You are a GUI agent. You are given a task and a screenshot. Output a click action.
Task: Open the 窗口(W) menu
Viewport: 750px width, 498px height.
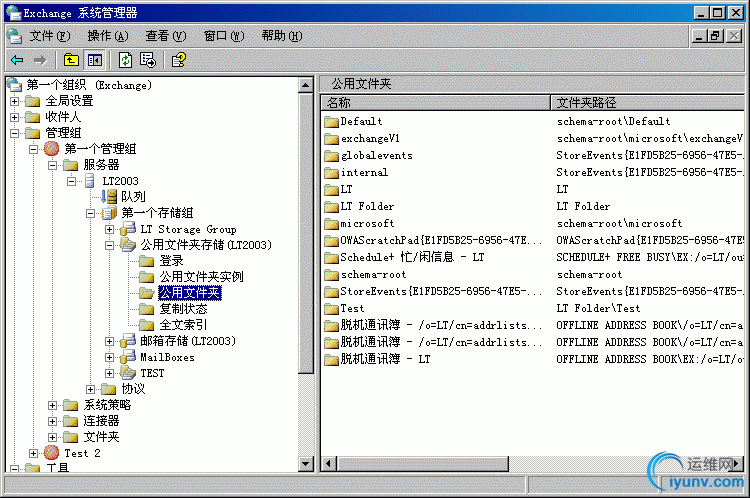224,36
